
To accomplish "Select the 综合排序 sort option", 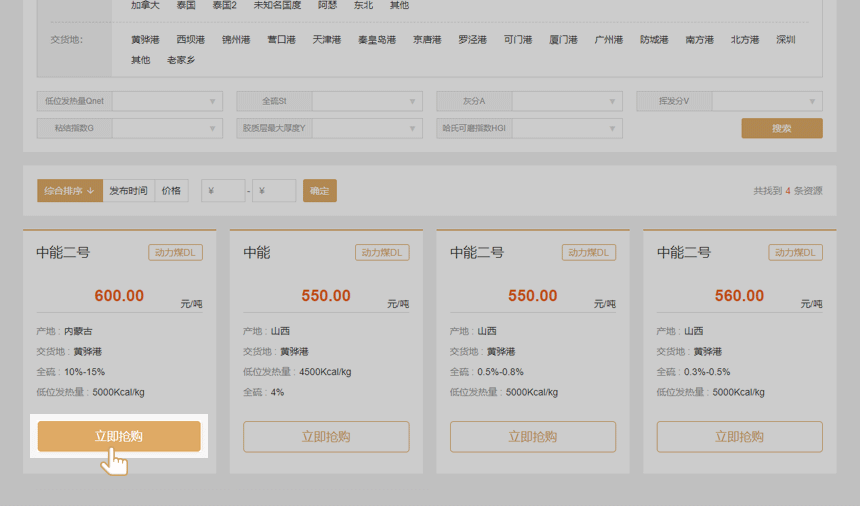I will 69,191.
